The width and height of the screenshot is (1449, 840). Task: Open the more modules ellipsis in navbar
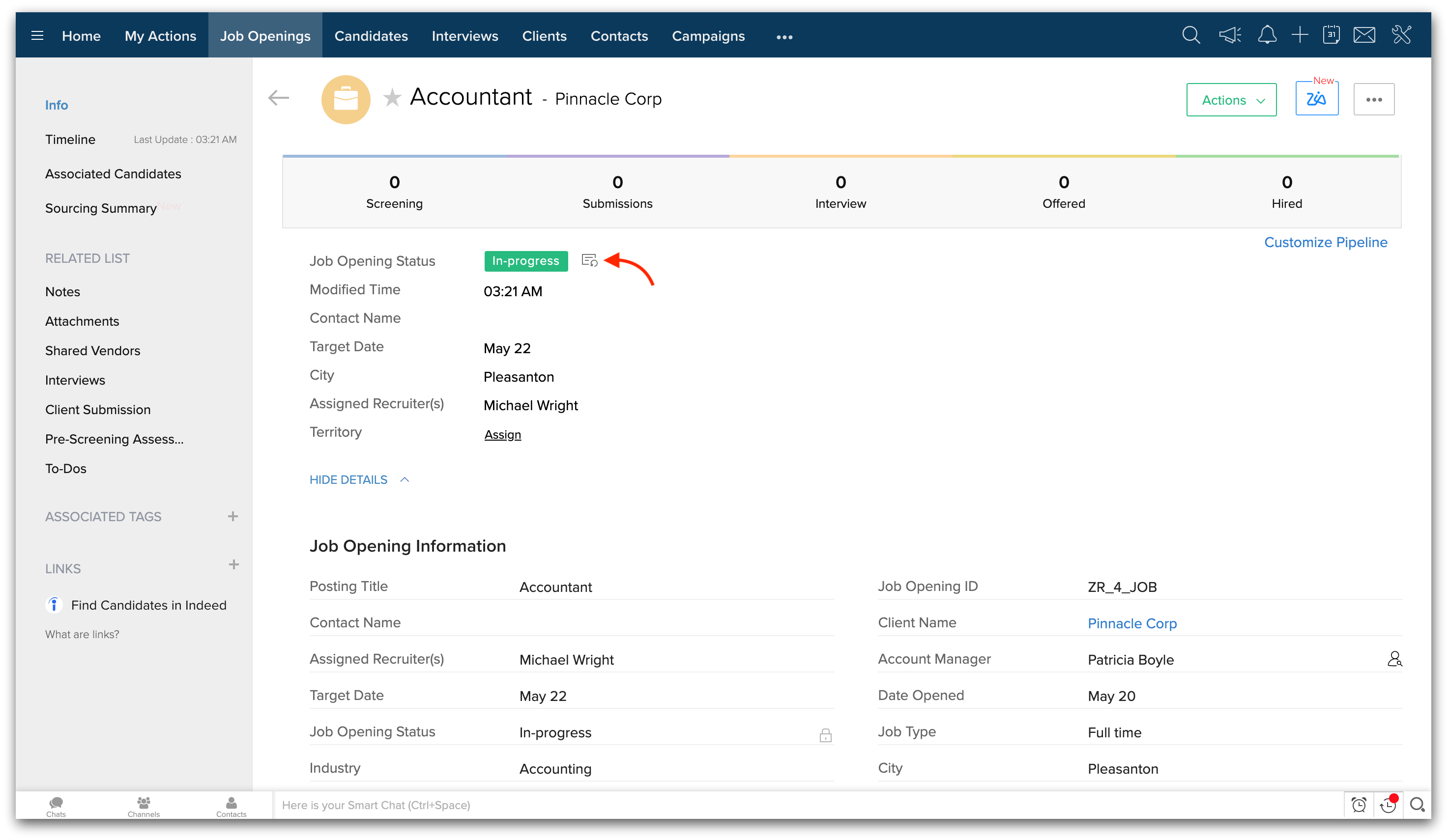[784, 37]
